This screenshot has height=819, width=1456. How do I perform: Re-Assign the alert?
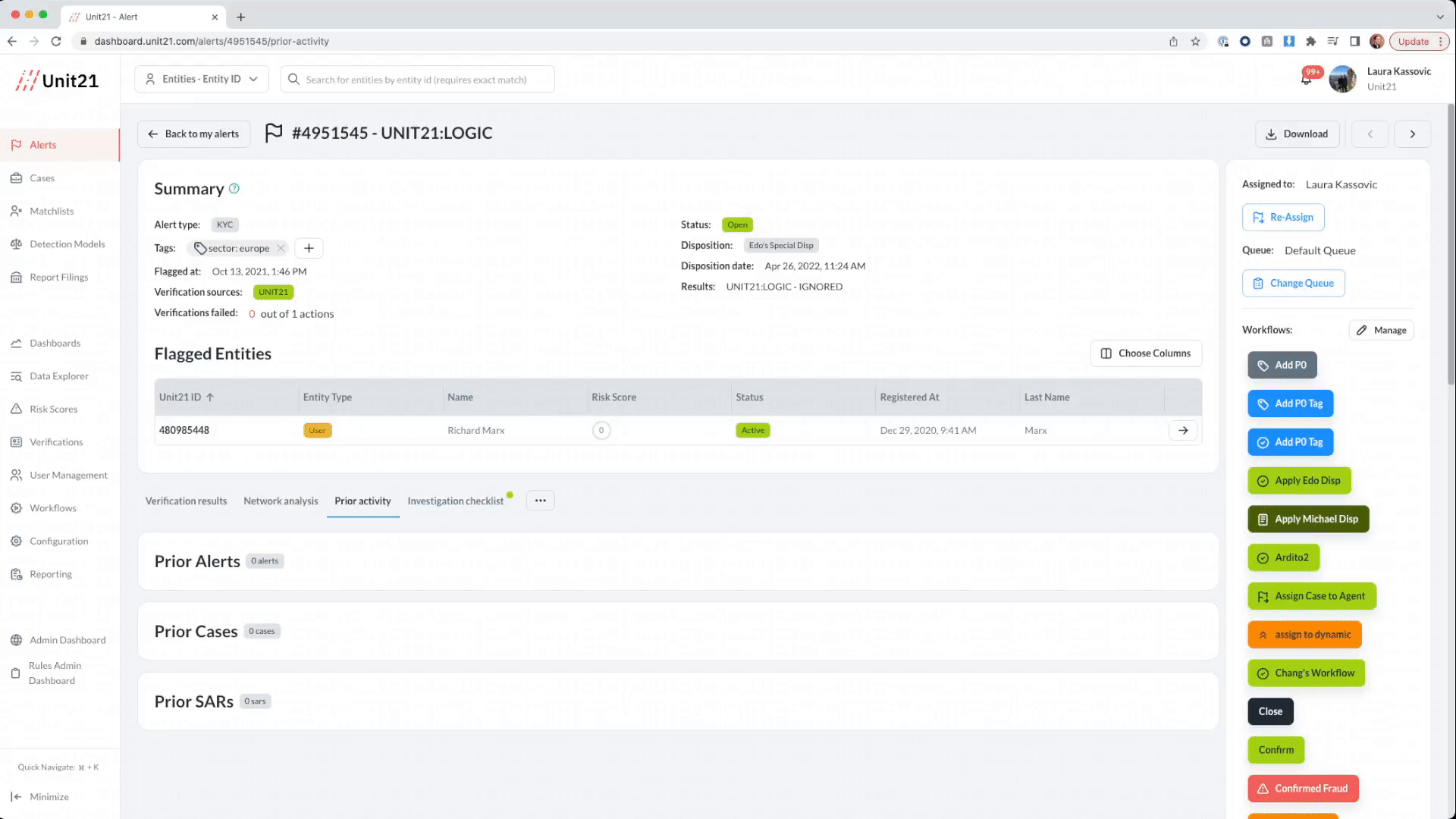point(1283,218)
